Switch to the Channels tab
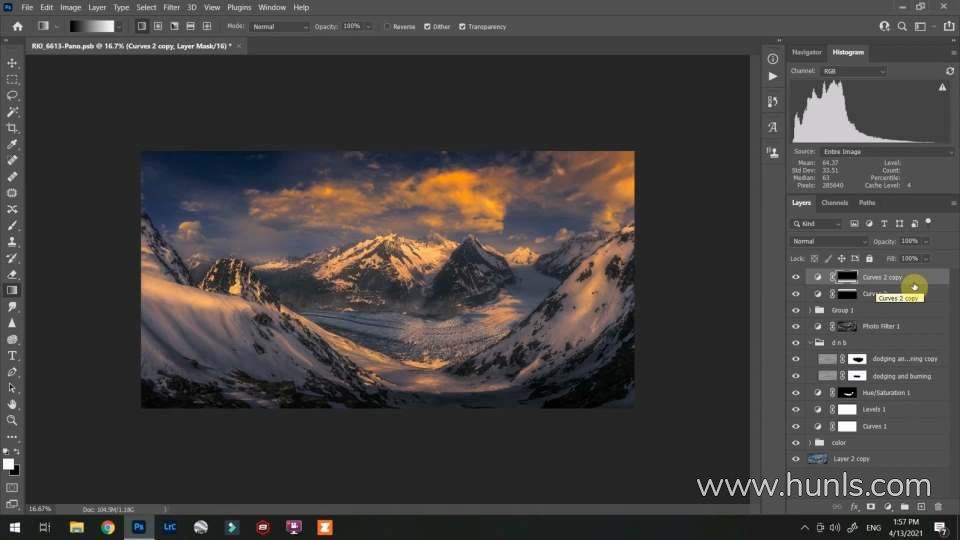The height and width of the screenshot is (540, 960). (834, 203)
